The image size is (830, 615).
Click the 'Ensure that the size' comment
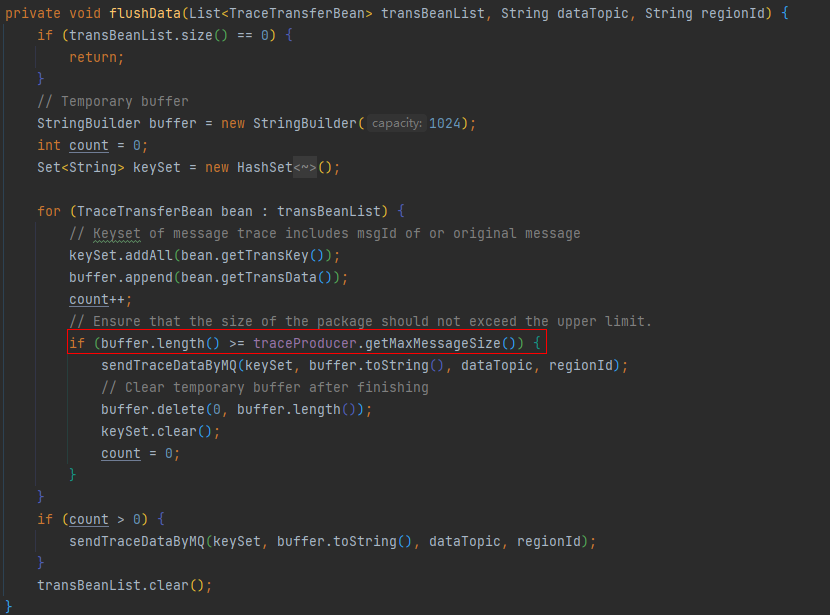click(x=360, y=321)
